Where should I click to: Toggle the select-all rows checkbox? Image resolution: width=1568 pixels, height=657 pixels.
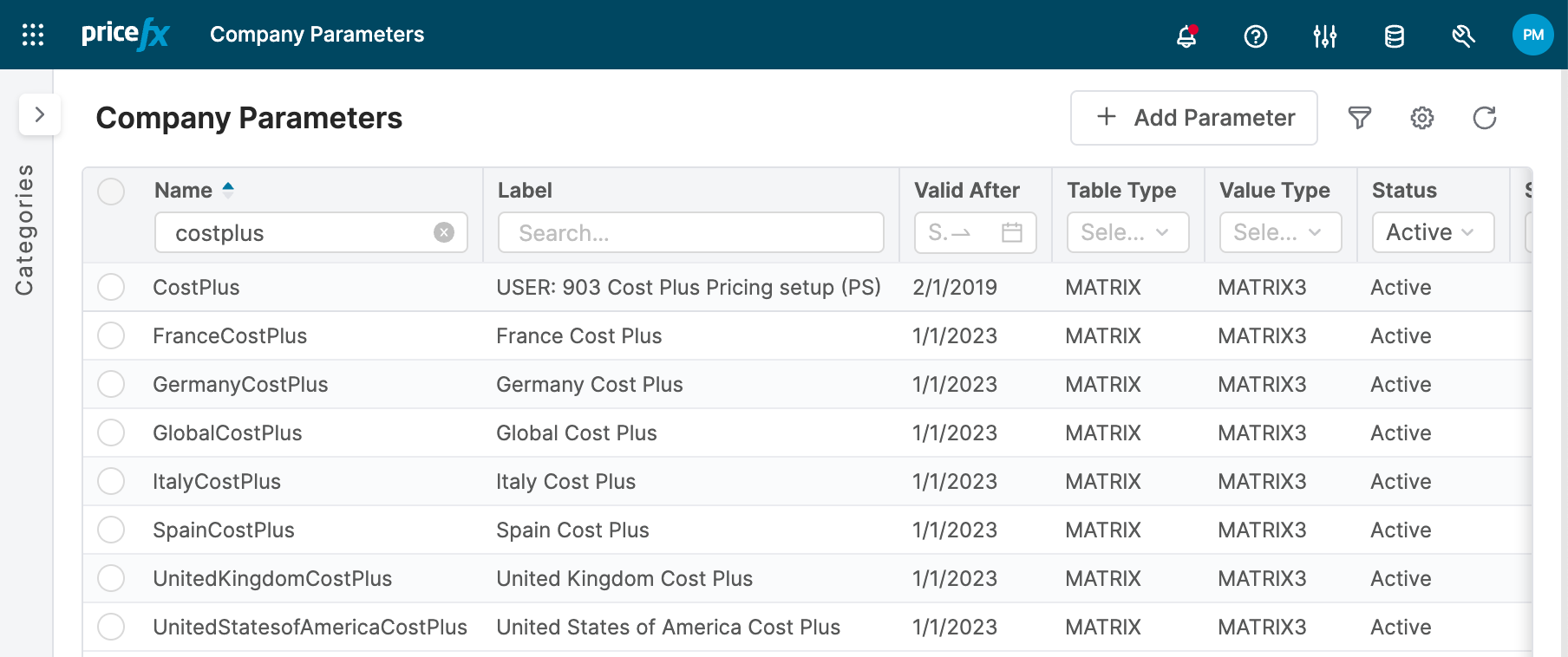pos(111,192)
